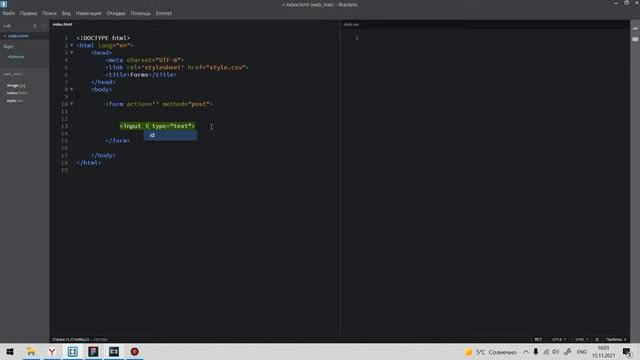Select index.html in the Left working set
Viewport: 640px width, 360px height.
[x=18, y=36]
